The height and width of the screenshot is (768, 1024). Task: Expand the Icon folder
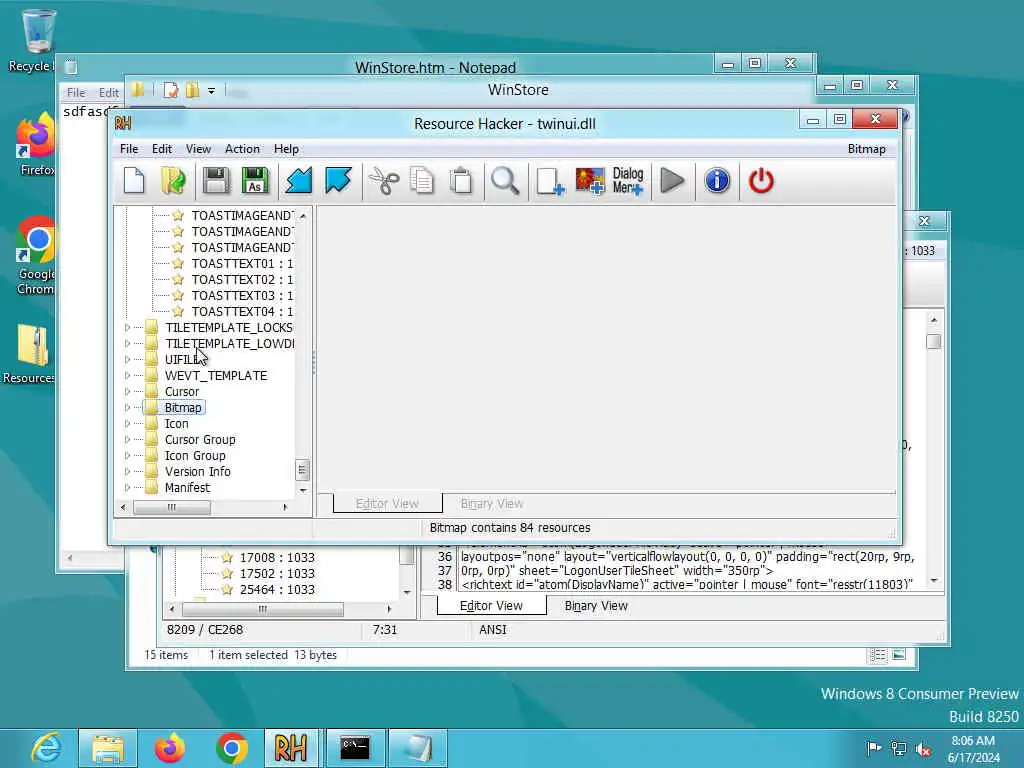(127, 423)
